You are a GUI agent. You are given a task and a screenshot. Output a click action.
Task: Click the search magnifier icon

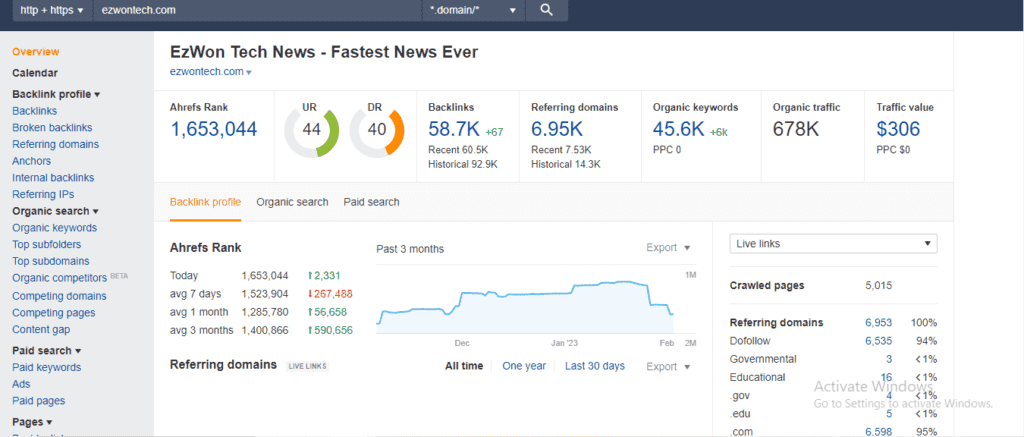click(547, 10)
